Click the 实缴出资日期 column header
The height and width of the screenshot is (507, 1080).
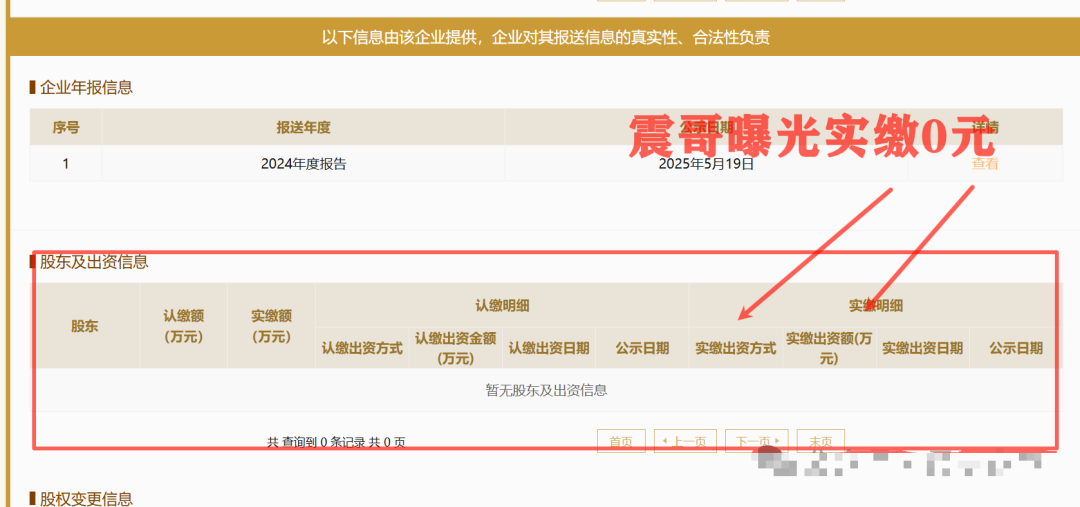coord(922,348)
